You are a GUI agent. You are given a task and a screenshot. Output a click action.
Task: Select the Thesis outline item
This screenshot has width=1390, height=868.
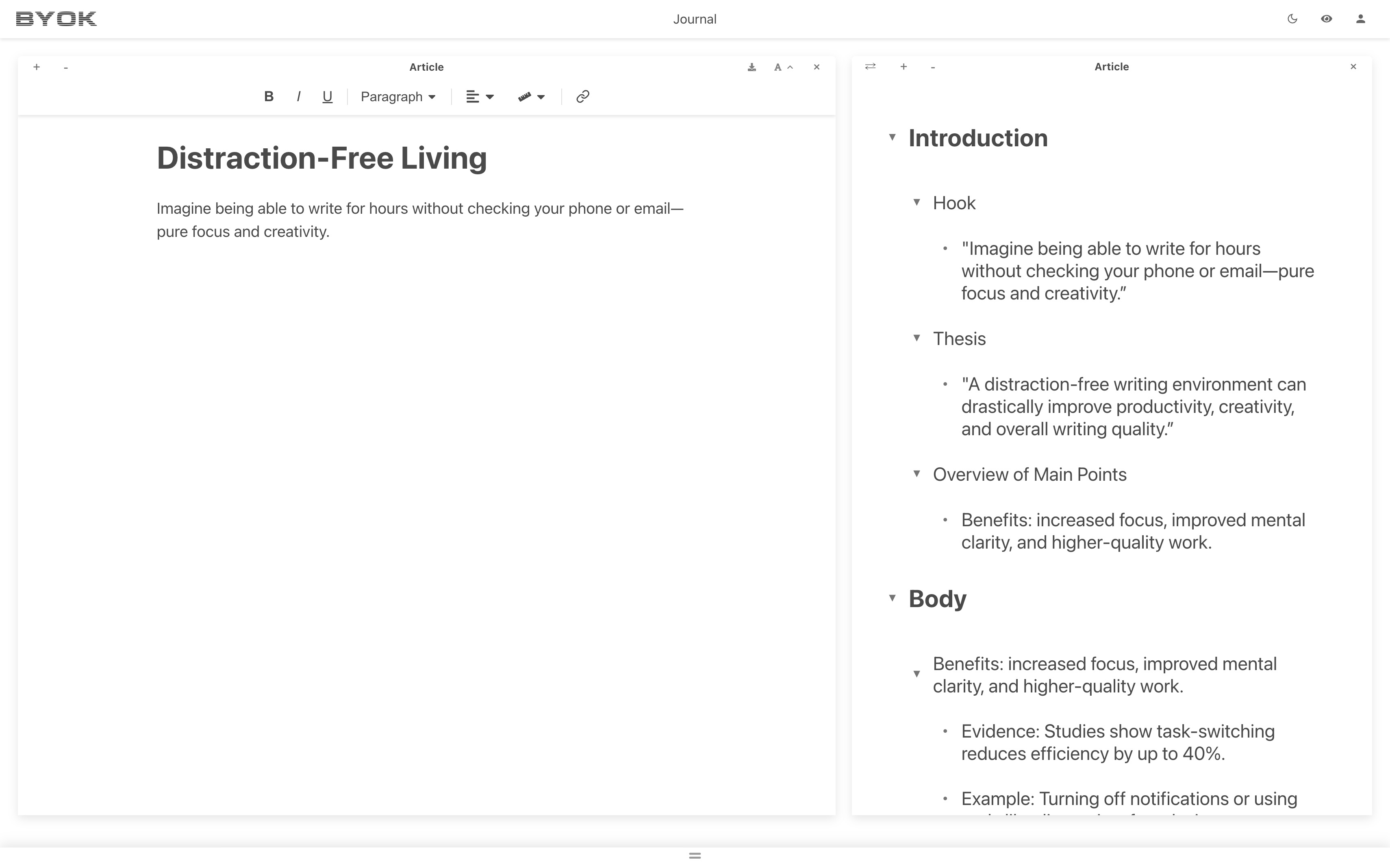[x=959, y=339]
